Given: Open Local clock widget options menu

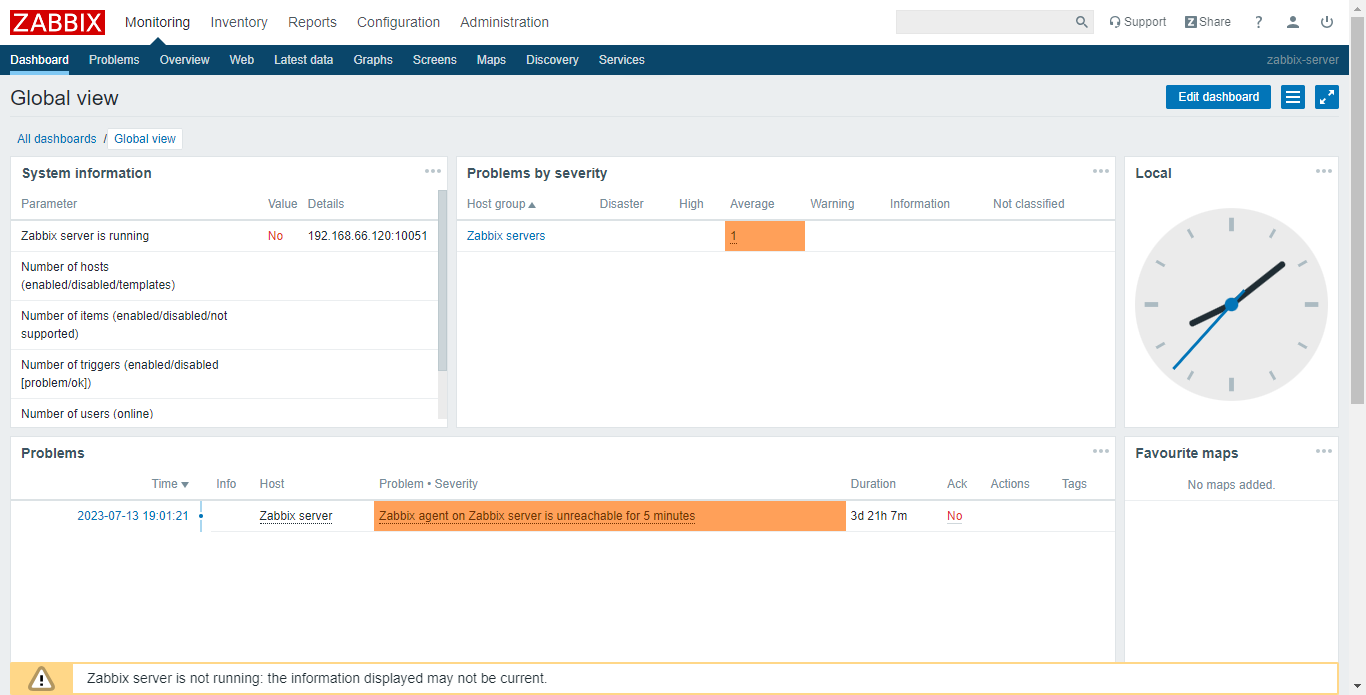Looking at the screenshot, I should [1324, 171].
